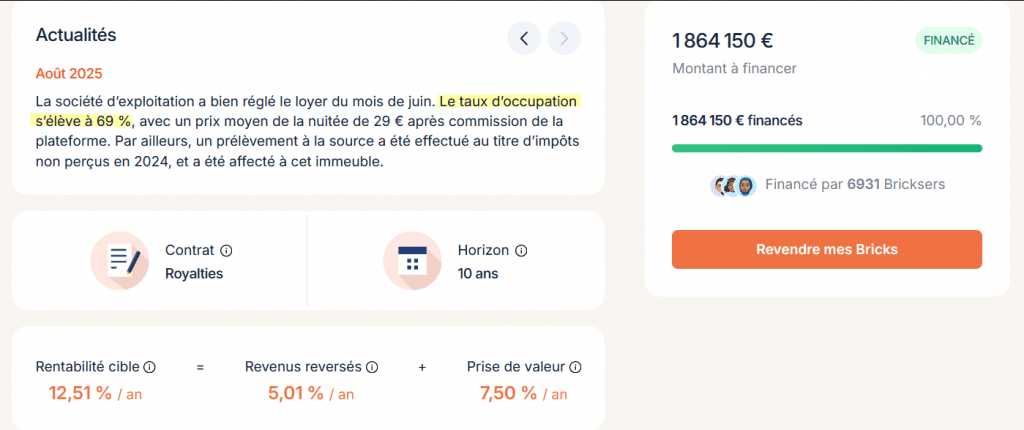
Task: Click the green funding progress bar
Action: pyautogui.click(x=826, y=148)
